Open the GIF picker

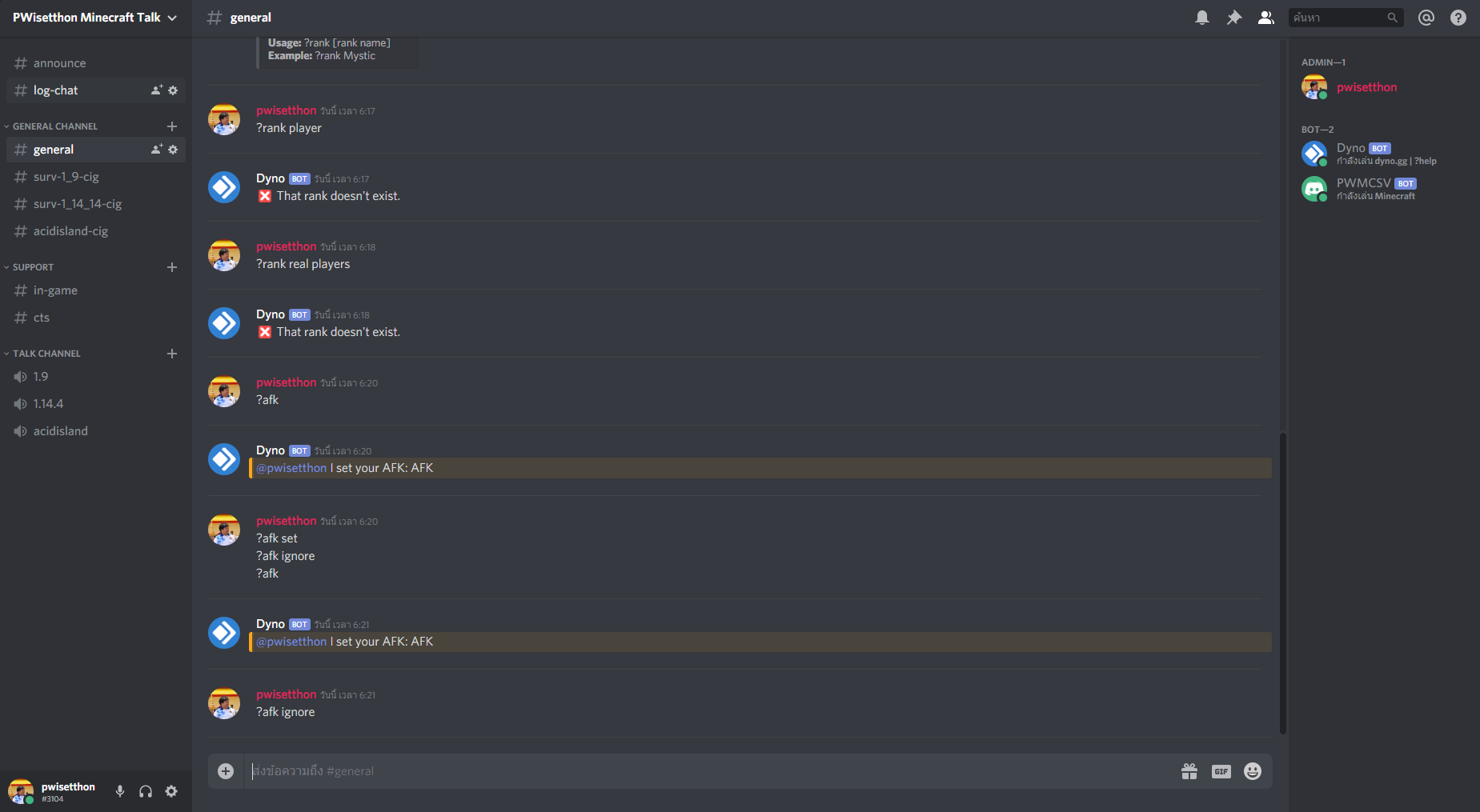click(x=1221, y=771)
